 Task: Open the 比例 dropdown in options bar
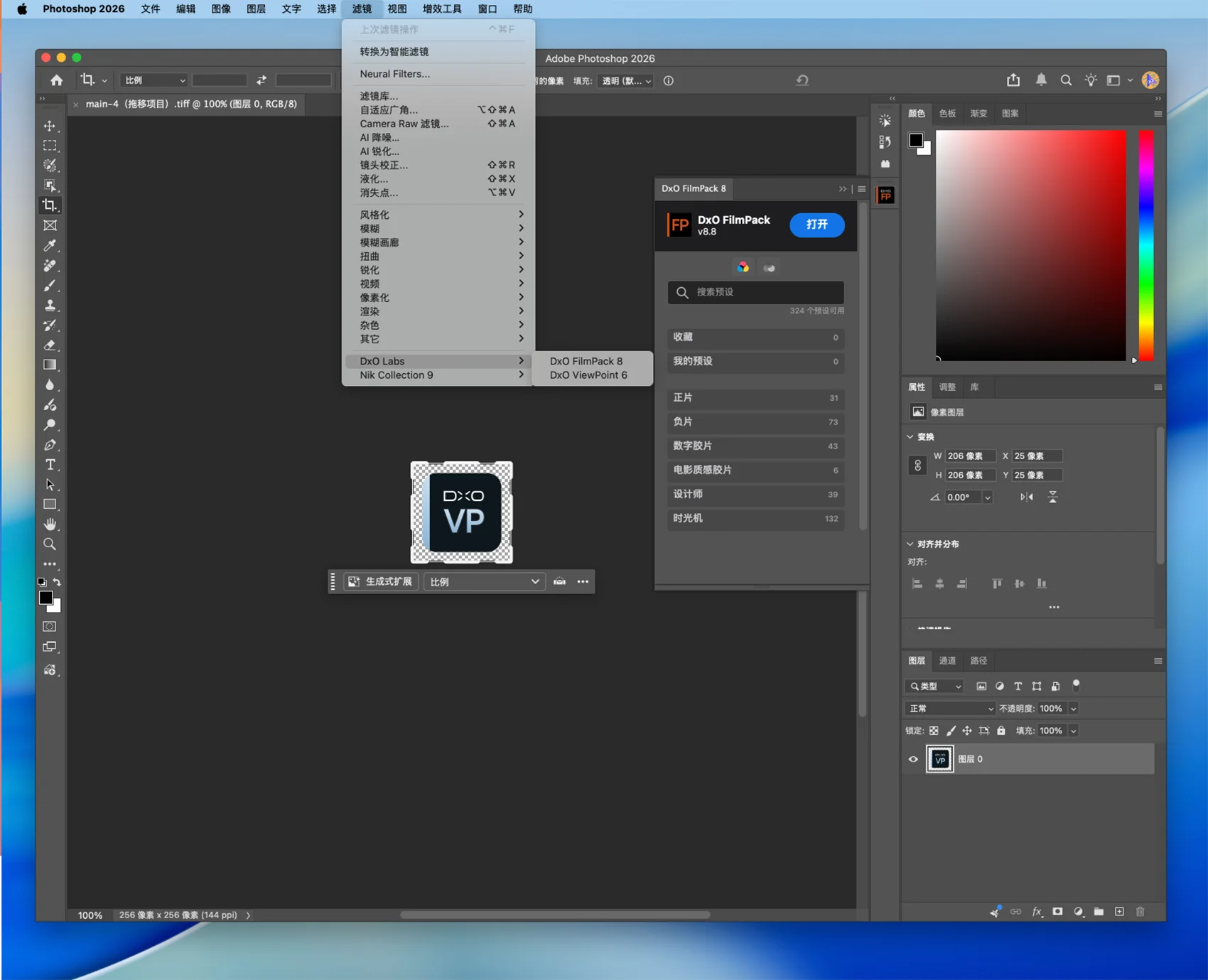tap(154, 80)
